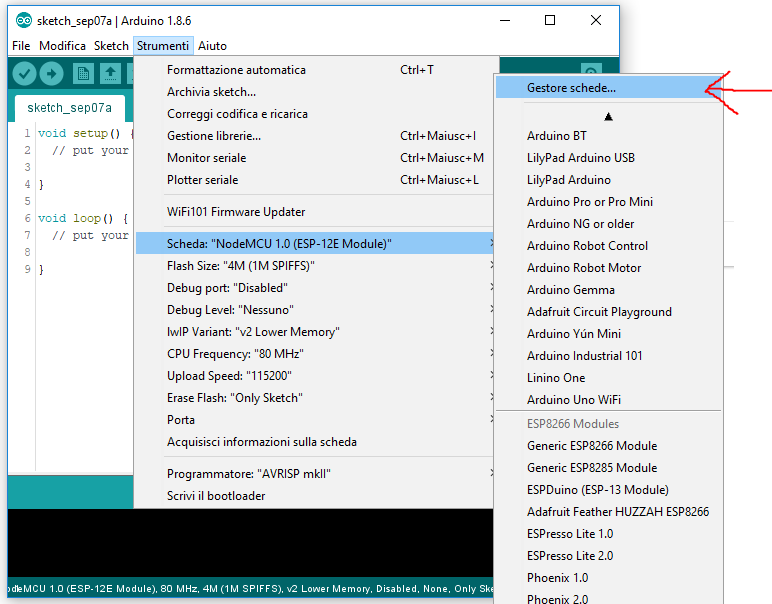Viewport: 772px width, 604px height.
Task: Select Arduino Yún Mini board
Action: (x=609, y=334)
